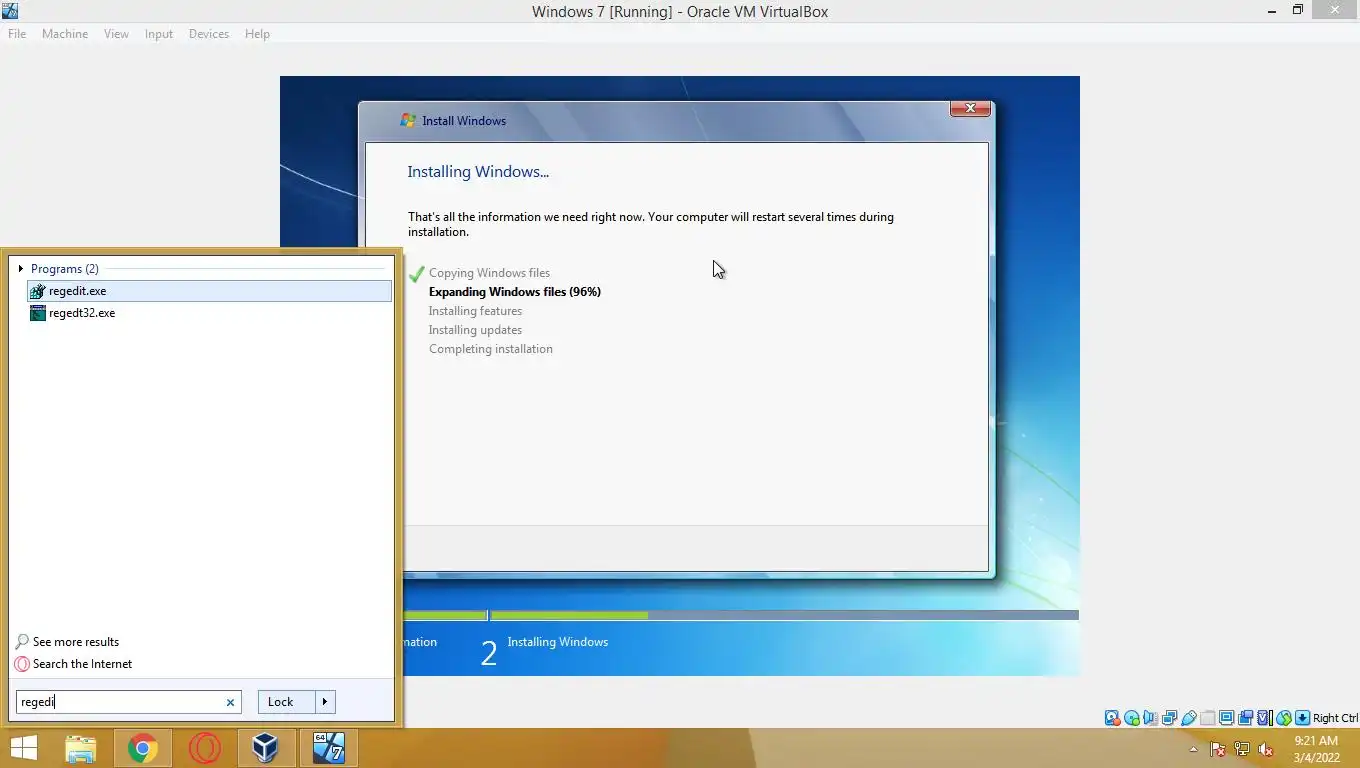This screenshot has height=768, width=1360.
Task: Click the VirtualBox window icon in title bar
Action: pos(10,11)
